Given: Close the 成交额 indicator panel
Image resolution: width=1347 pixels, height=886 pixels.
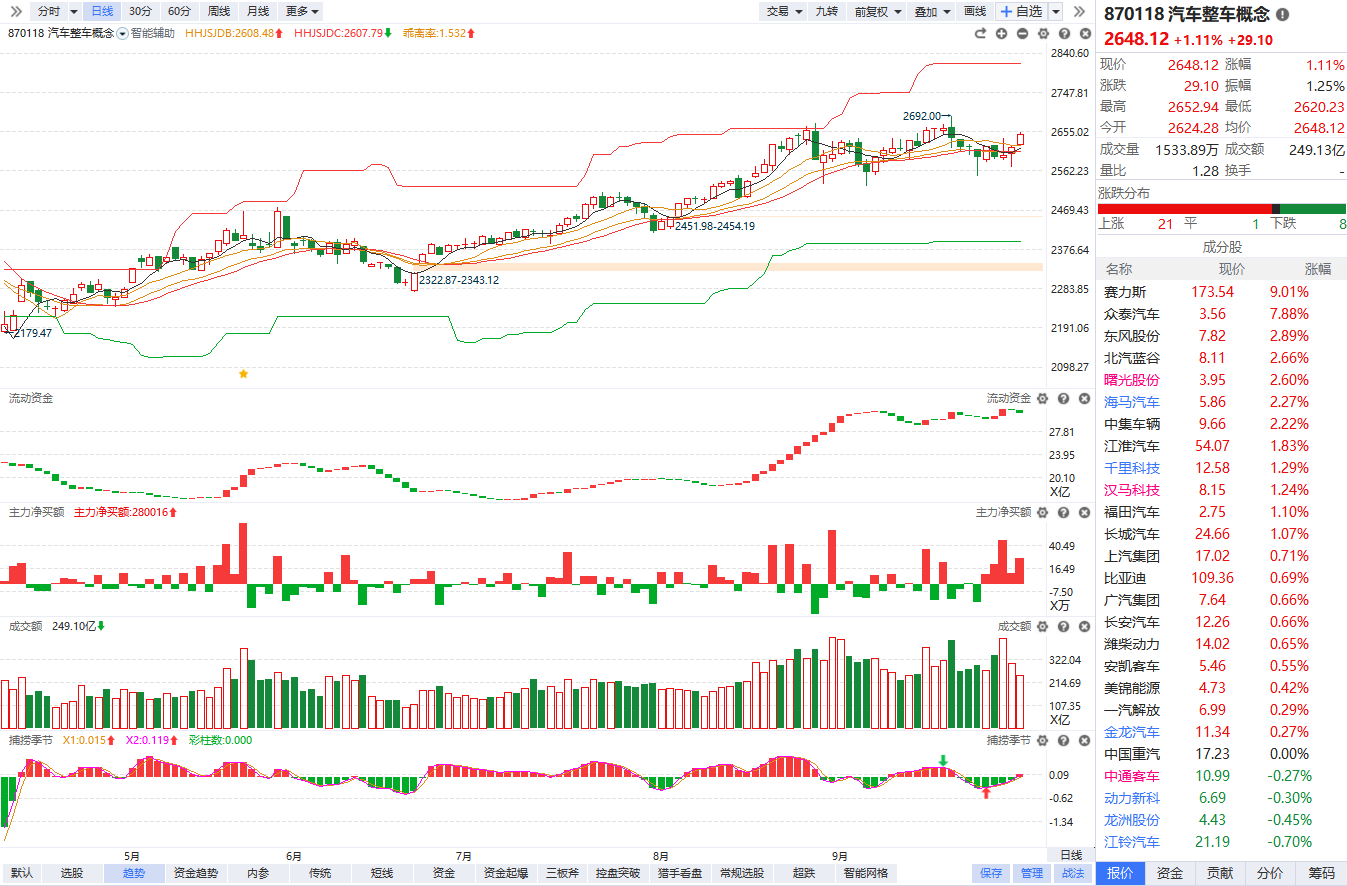Looking at the screenshot, I should pos(1084,626).
